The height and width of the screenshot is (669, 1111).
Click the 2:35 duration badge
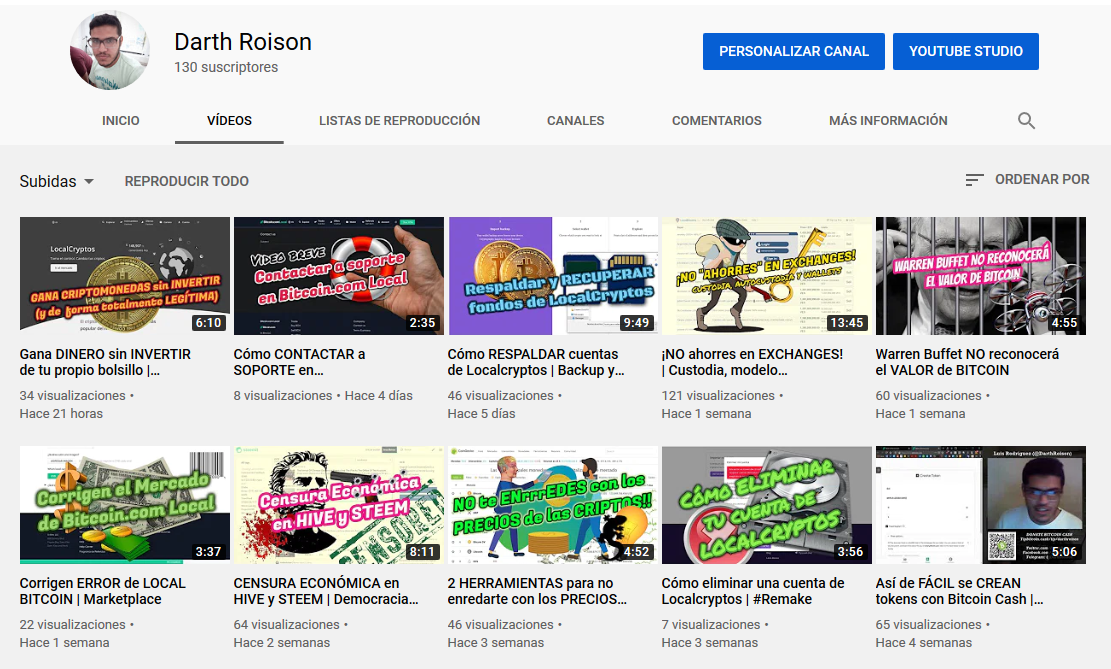(x=422, y=323)
